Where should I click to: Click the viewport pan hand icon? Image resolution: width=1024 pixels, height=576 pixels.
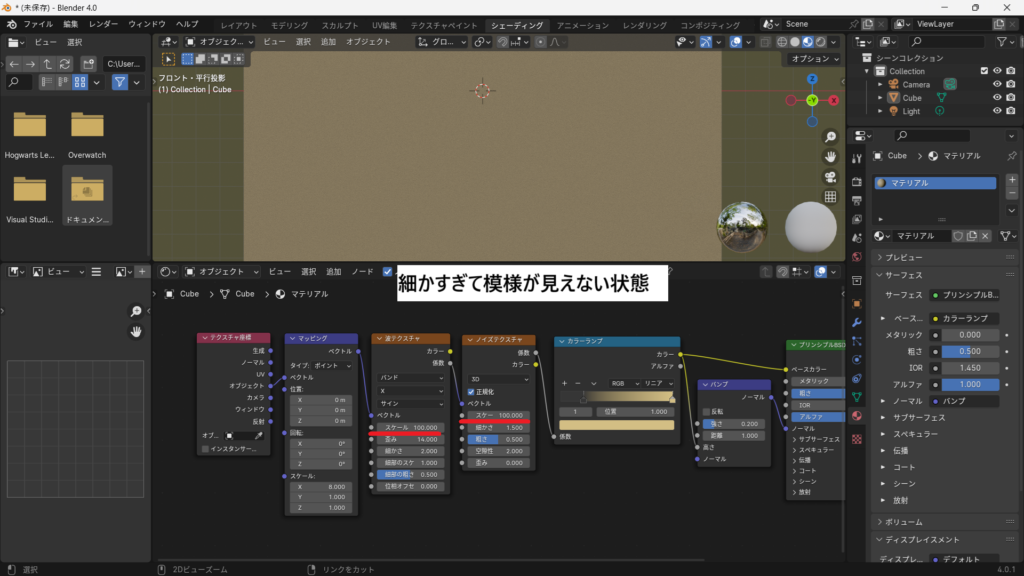pyautogui.click(x=830, y=157)
